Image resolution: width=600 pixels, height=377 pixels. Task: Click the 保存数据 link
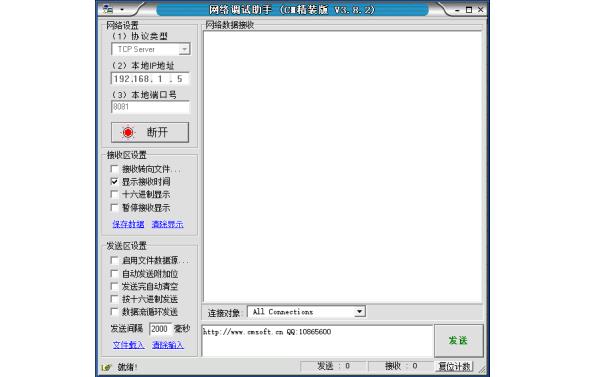tap(129, 224)
